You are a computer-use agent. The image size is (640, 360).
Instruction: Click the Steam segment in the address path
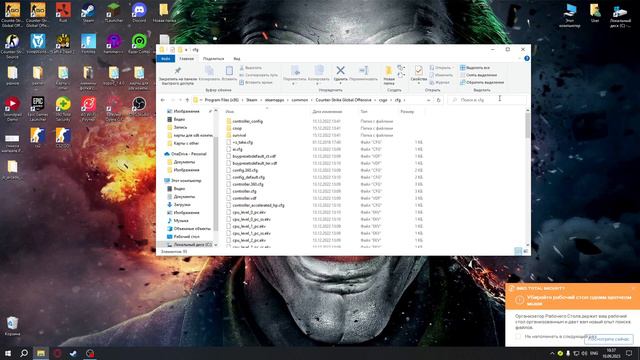tap(251, 100)
